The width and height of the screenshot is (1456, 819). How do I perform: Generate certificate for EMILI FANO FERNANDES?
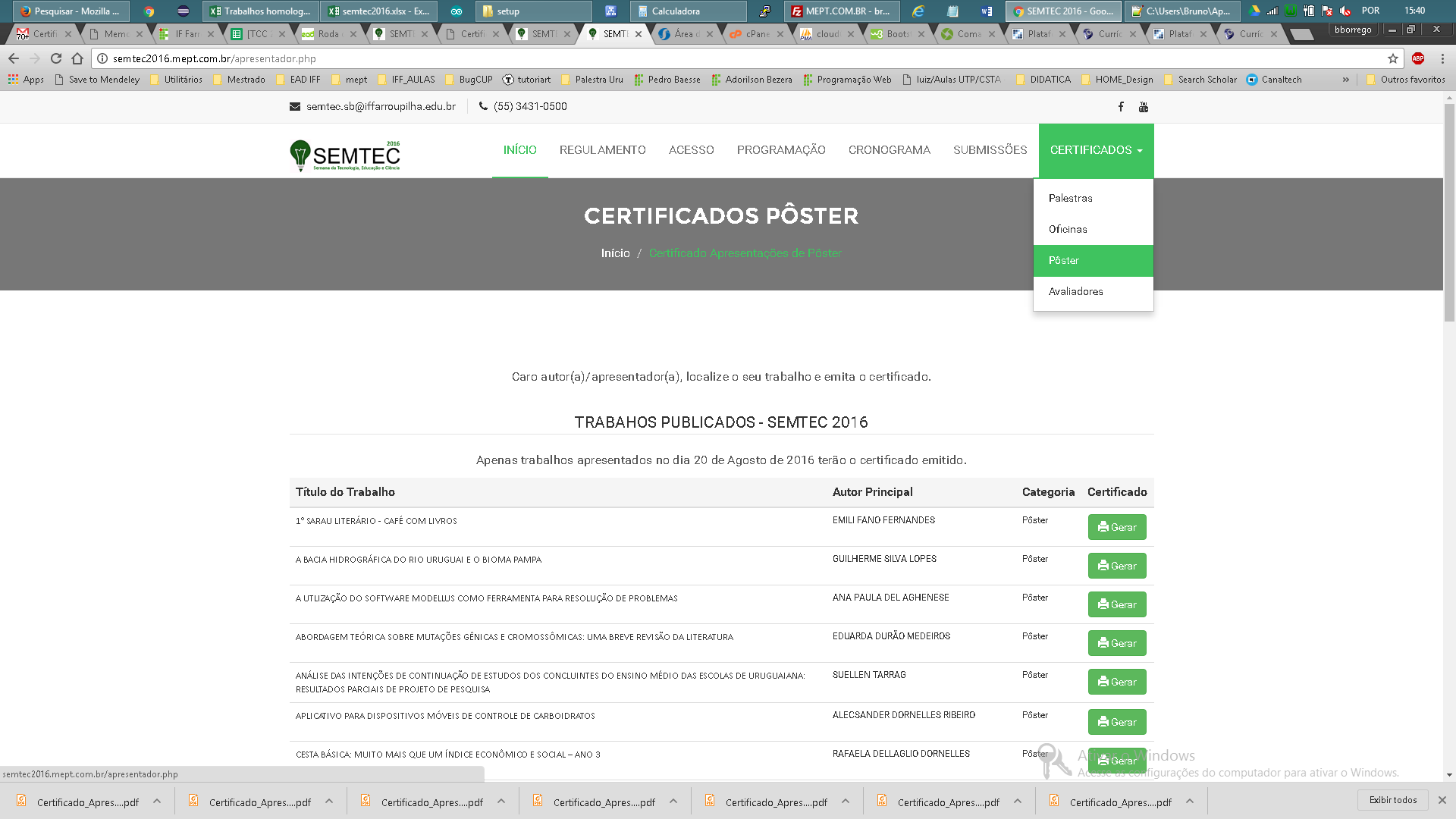tap(1116, 527)
